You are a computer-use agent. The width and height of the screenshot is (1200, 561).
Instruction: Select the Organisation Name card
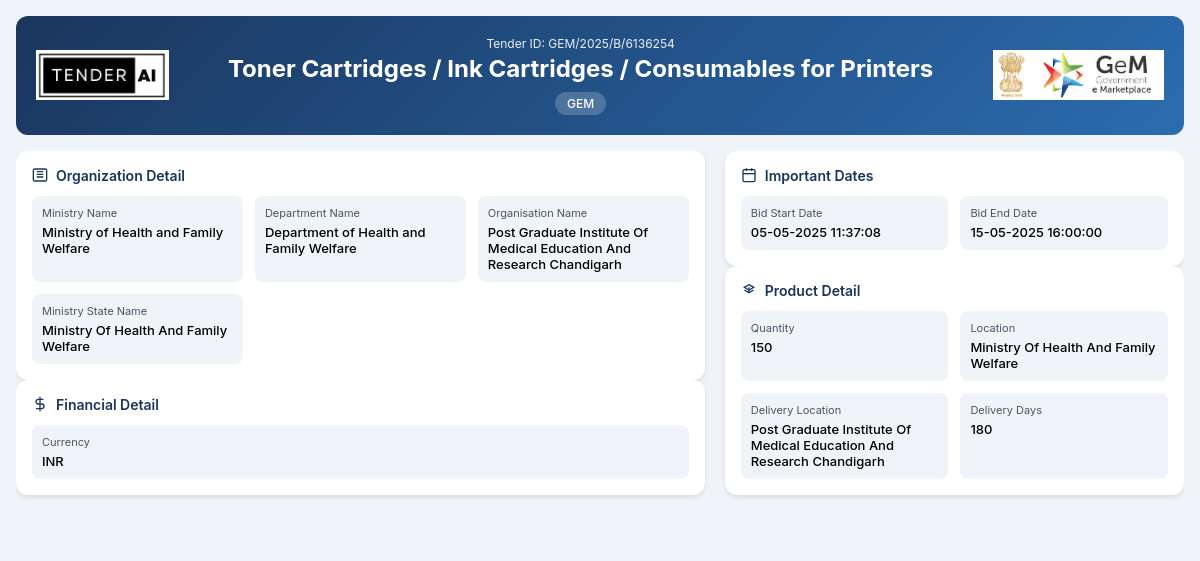coord(583,239)
